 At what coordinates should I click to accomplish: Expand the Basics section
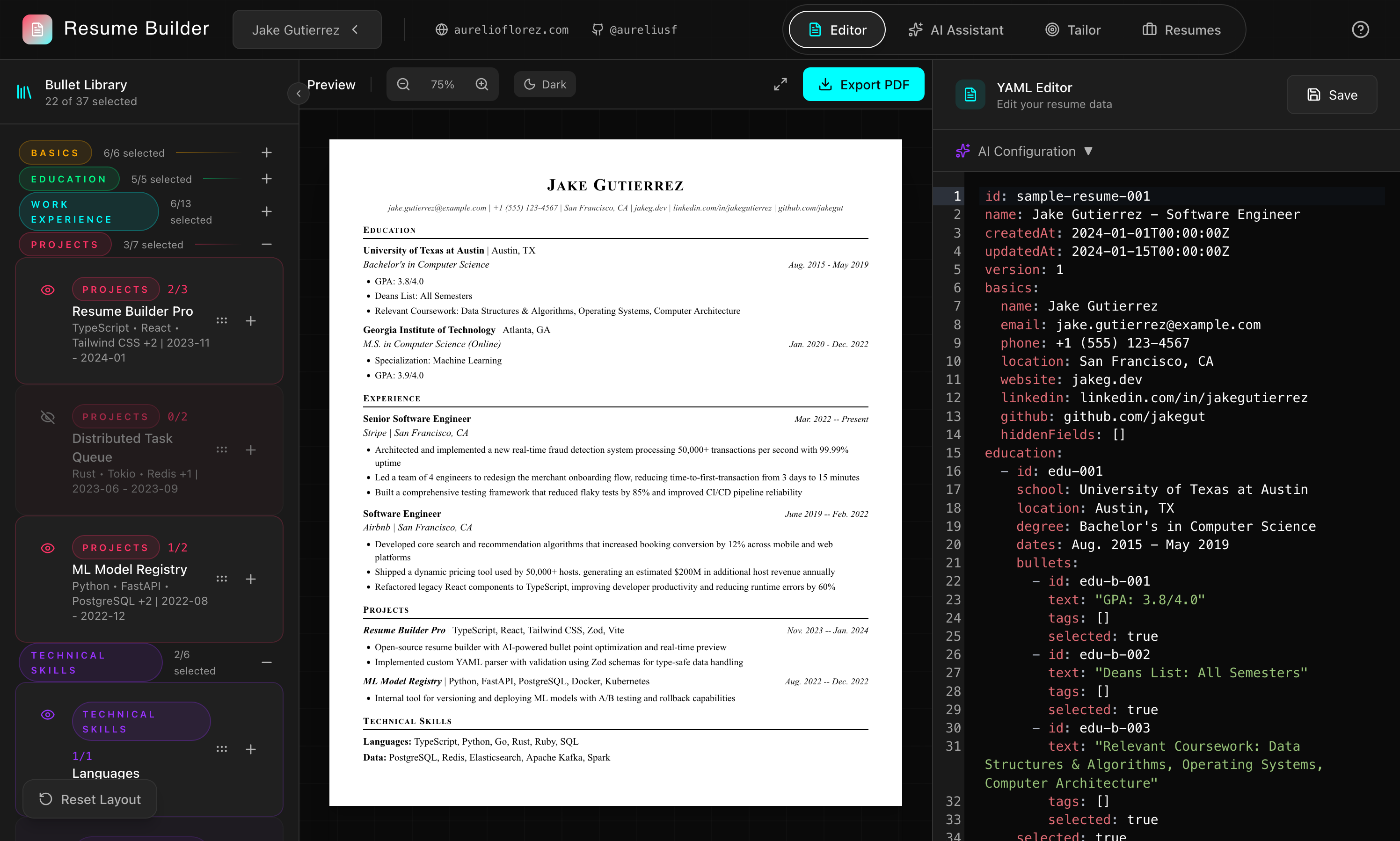coord(266,152)
